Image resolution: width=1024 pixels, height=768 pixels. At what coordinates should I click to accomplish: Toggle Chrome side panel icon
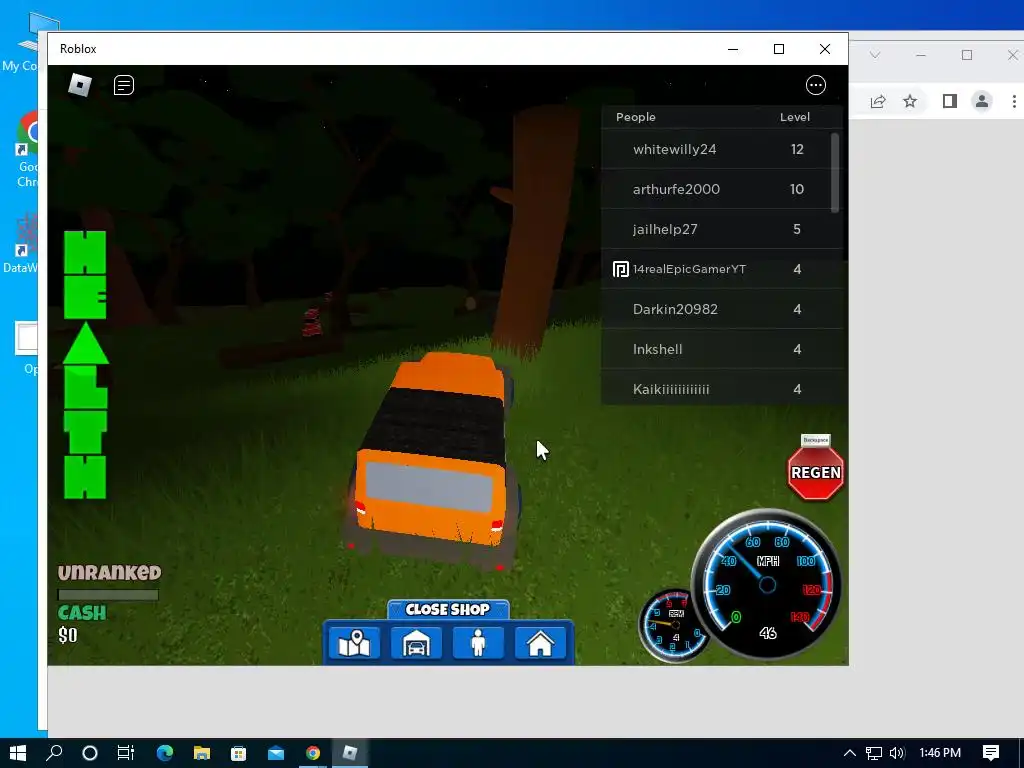tap(950, 101)
